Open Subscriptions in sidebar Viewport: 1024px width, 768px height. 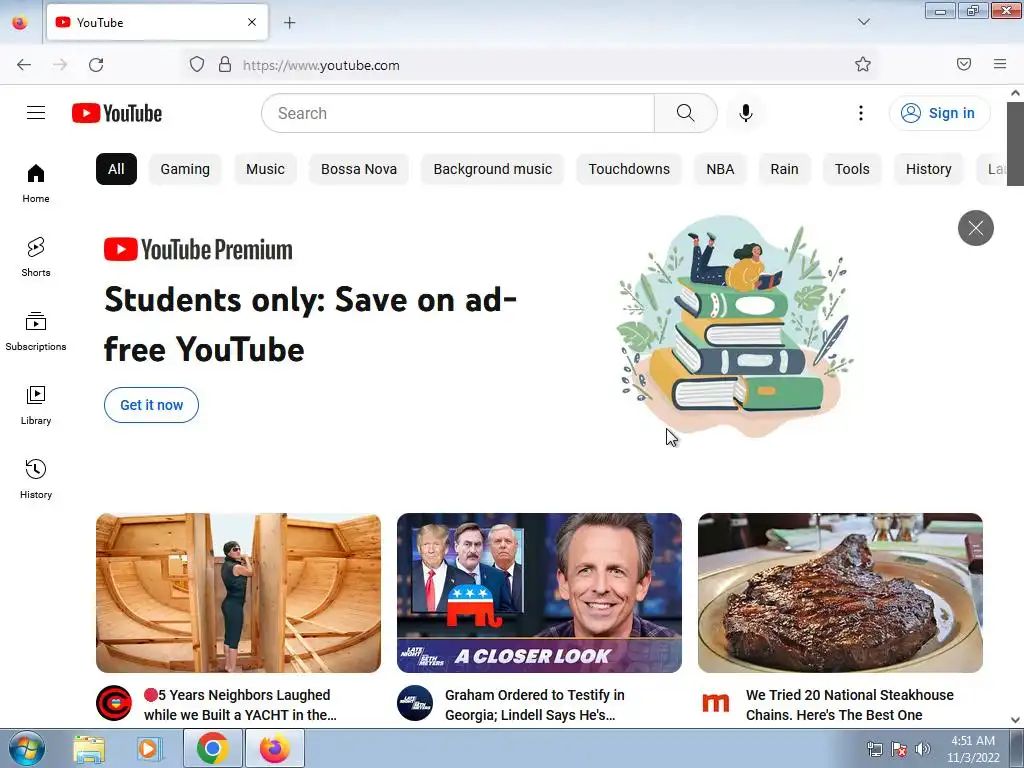coord(36,331)
